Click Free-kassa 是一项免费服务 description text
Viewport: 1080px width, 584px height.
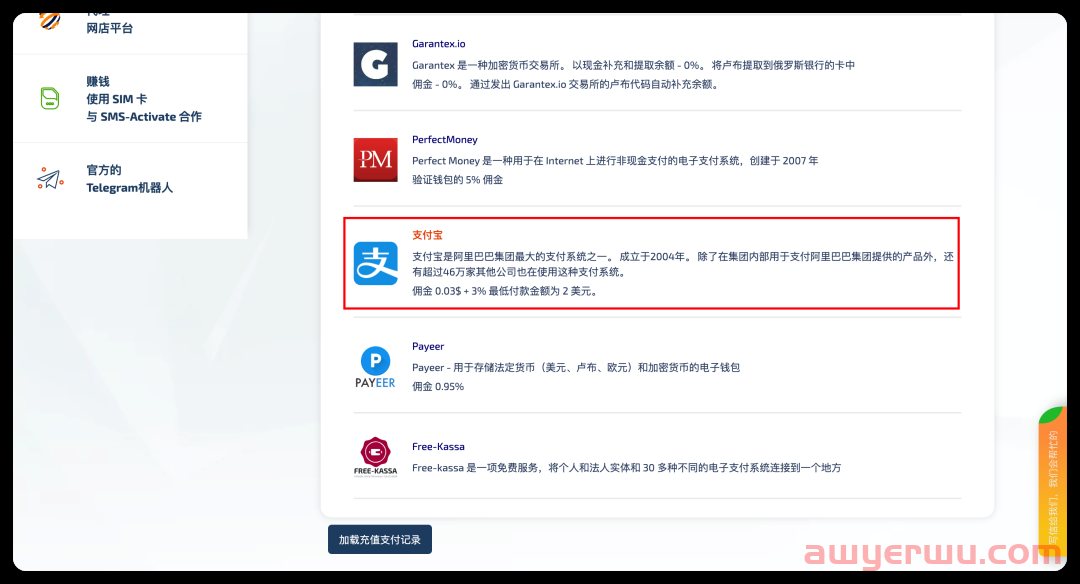627,468
